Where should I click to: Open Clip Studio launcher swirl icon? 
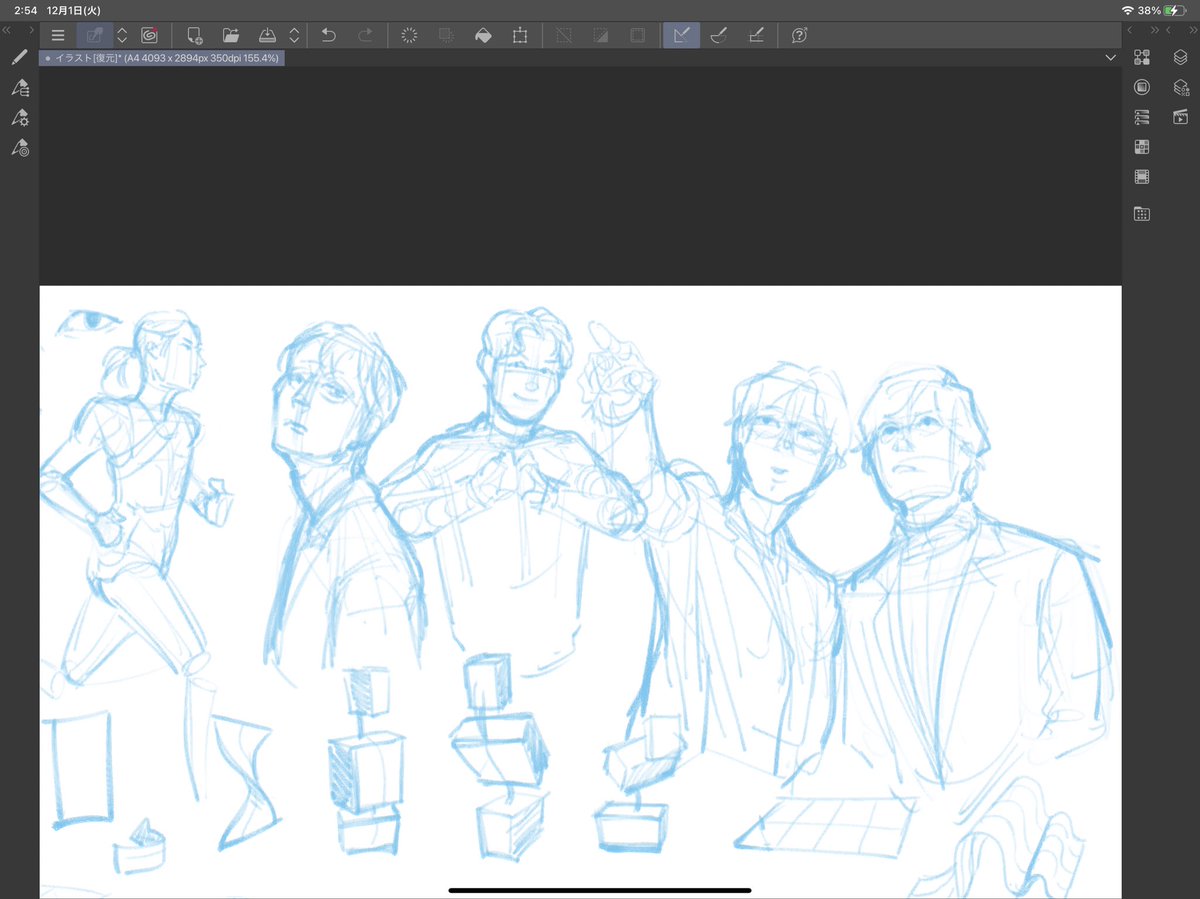(x=149, y=35)
